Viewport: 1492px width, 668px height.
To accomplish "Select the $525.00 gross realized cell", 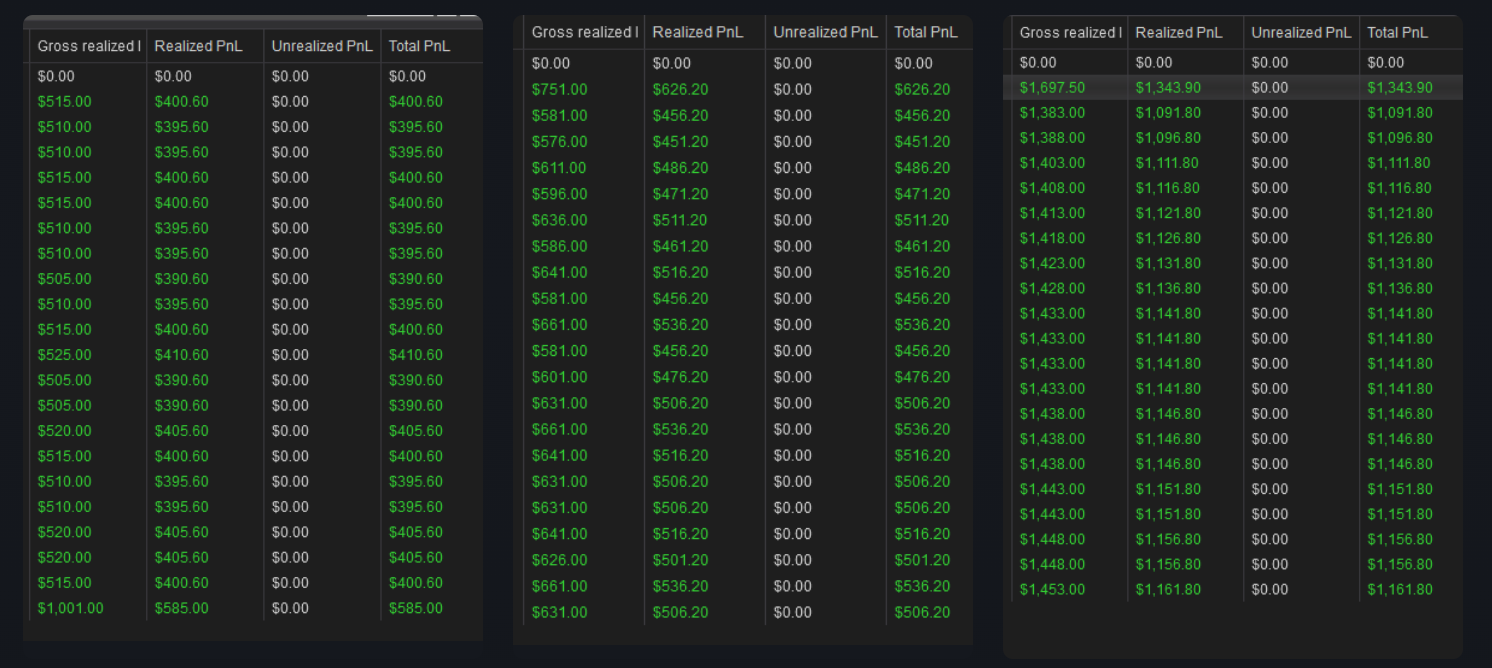I will coord(64,355).
